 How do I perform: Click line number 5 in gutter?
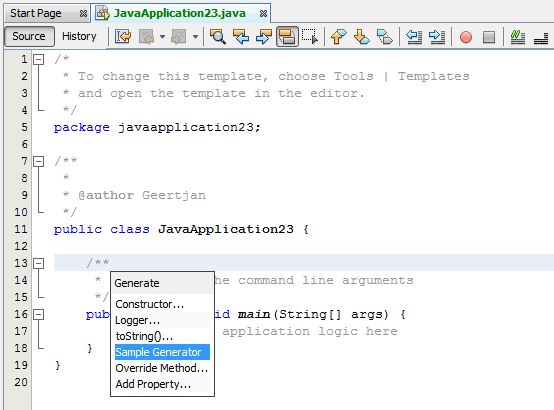tap(24, 127)
